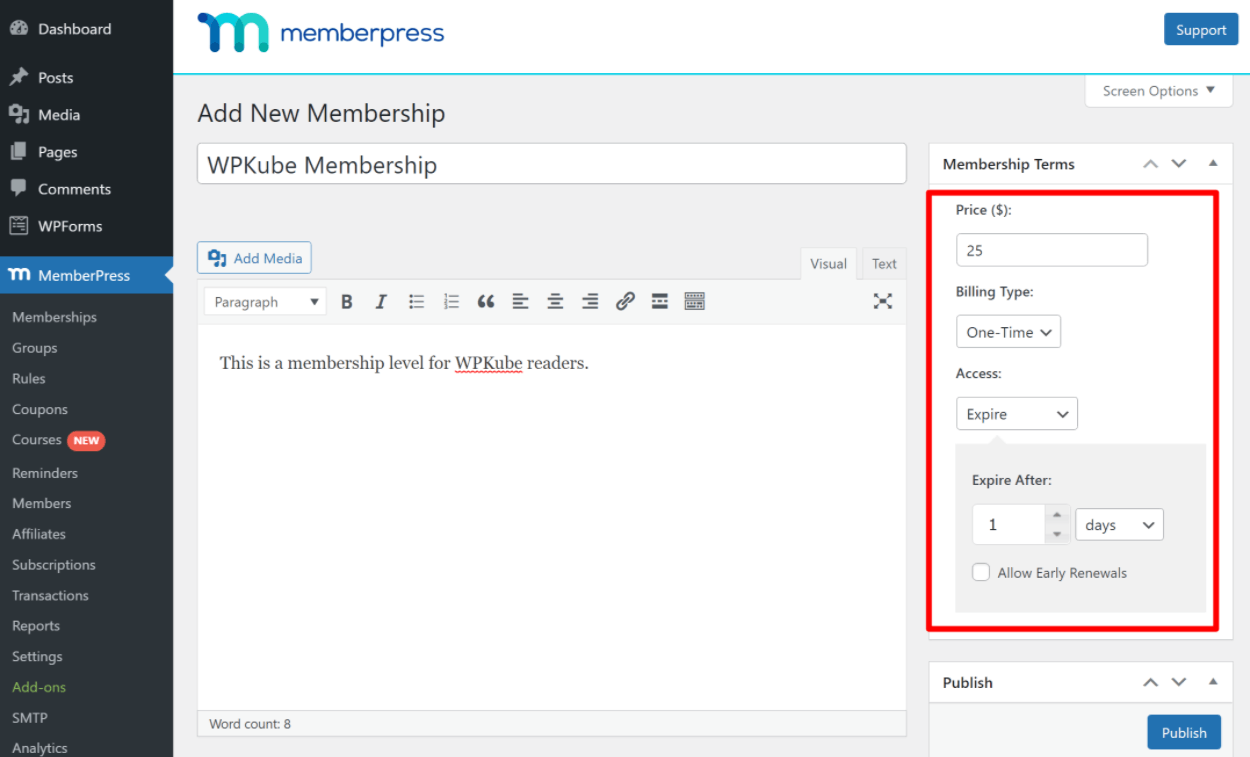This screenshot has height=757, width=1250.
Task: Move Membership Terms panel up
Action: (1151, 164)
